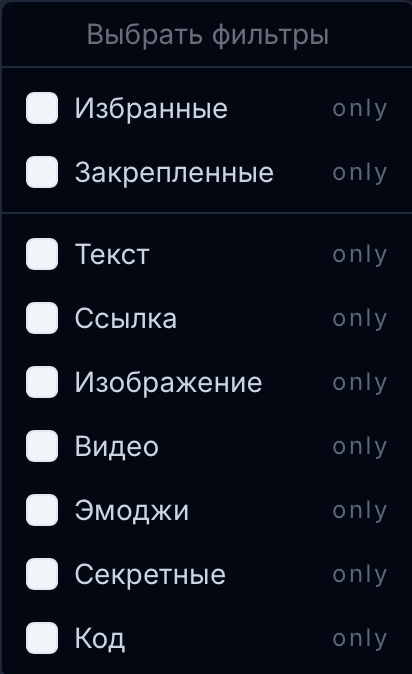
Task: Check the Закрепленные filter checkbox
Action: (42, 172)
